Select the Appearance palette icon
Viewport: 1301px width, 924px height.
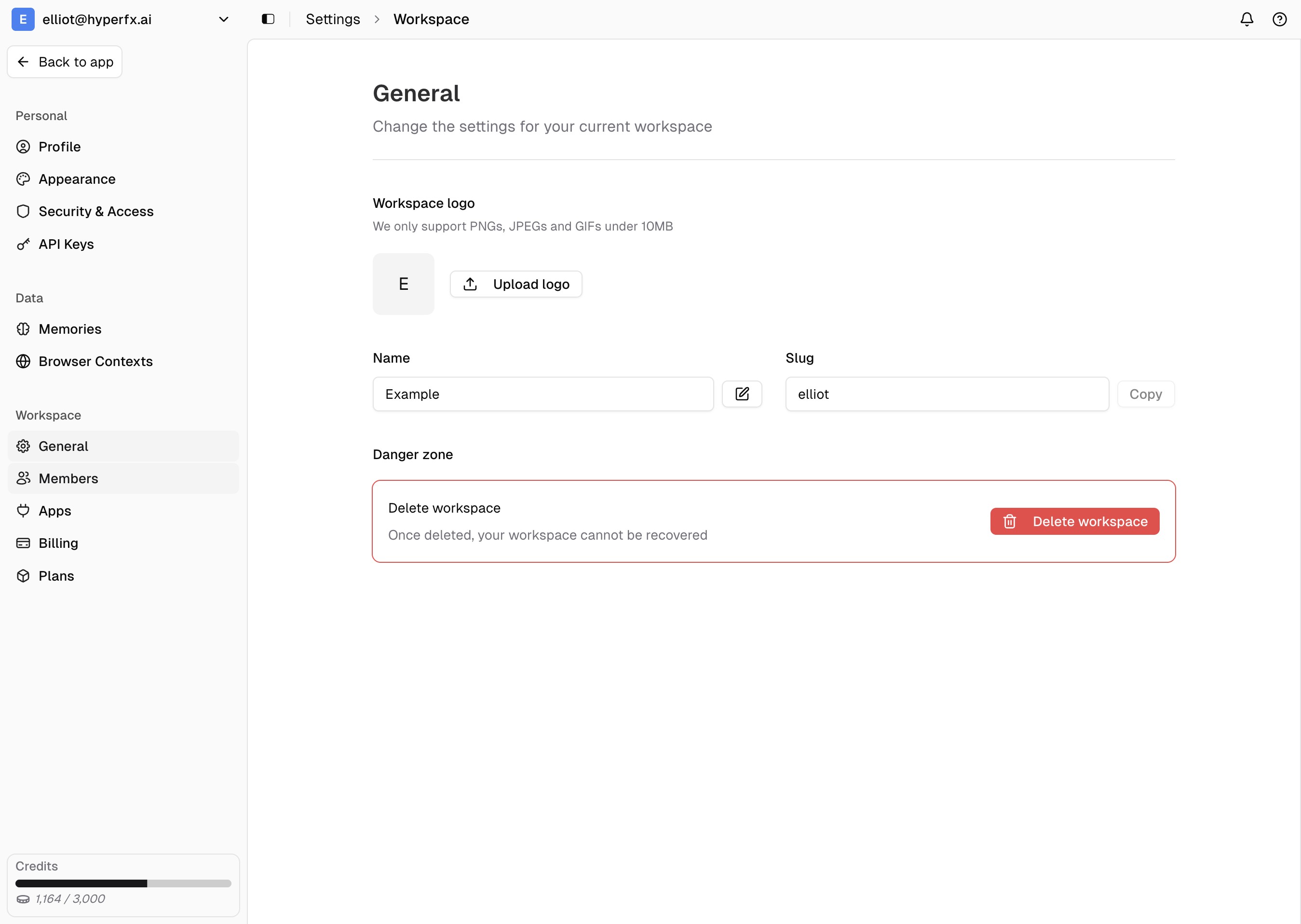click(23, 178)
